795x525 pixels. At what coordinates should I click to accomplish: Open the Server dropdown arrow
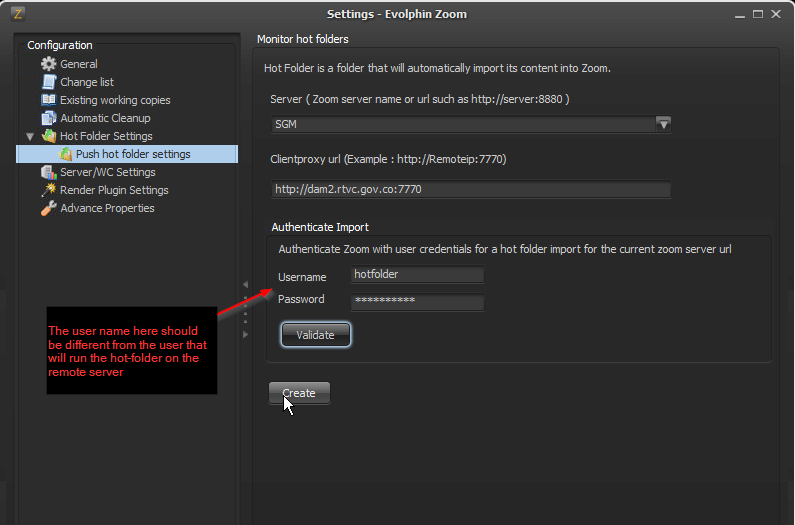662,124
